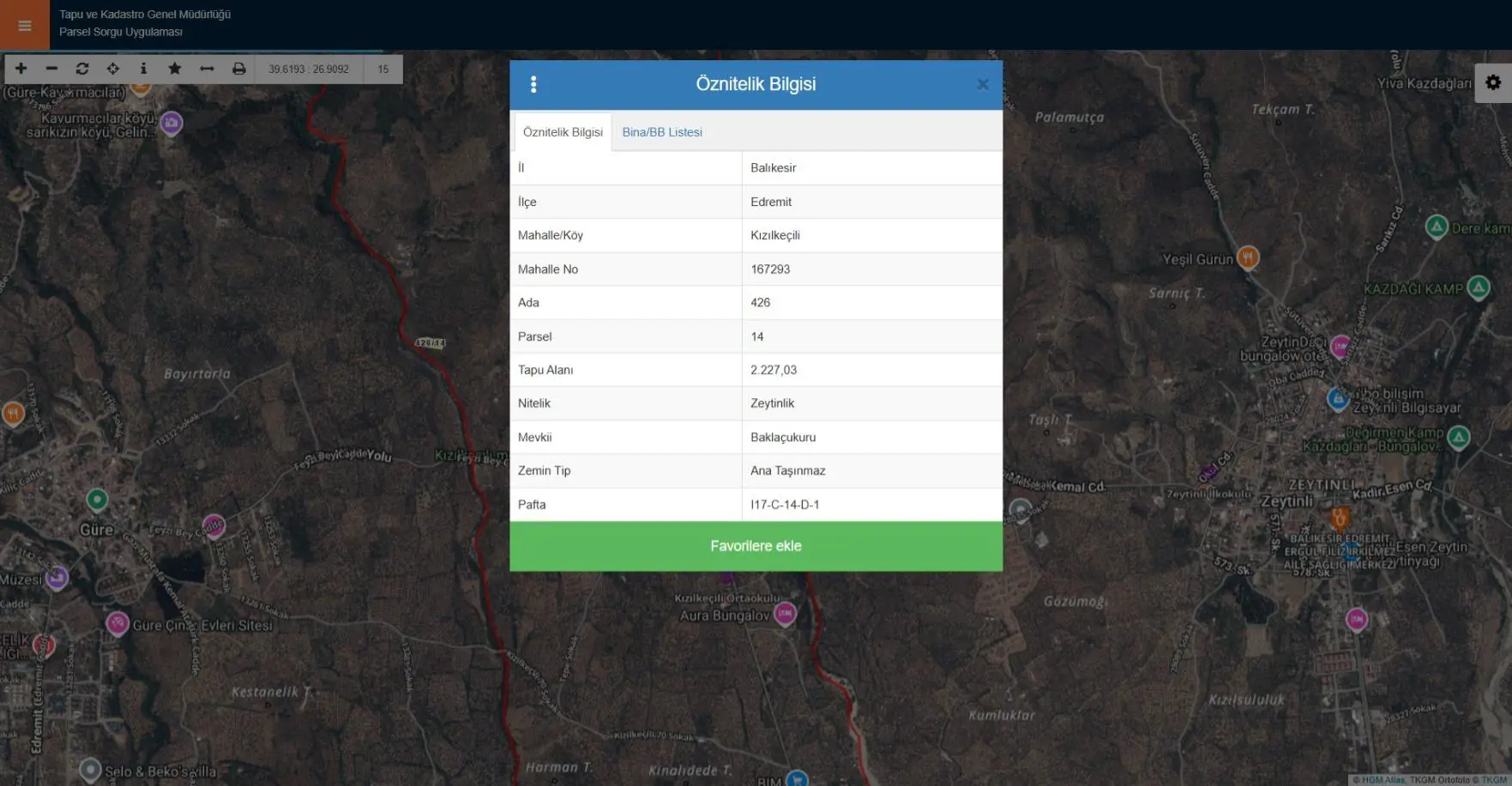Click the Kızılkeçili neighborhood value
Screen dimensions: 1512x786
coord(872,235)
